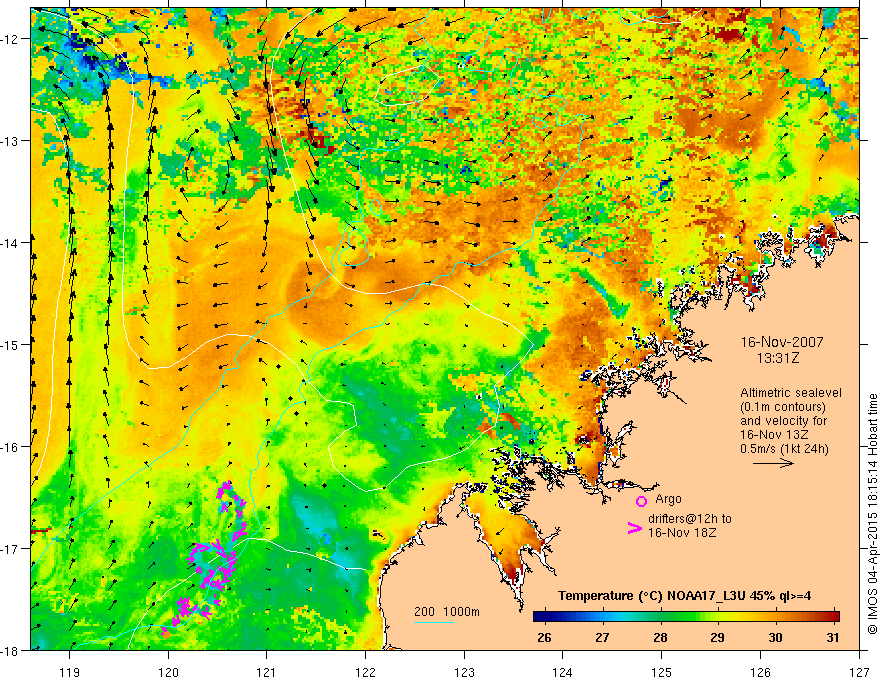The width and height of the screenshot is (880, 680).
Task: Click the magenta Argo circle marker
Action: pos(641,501)
